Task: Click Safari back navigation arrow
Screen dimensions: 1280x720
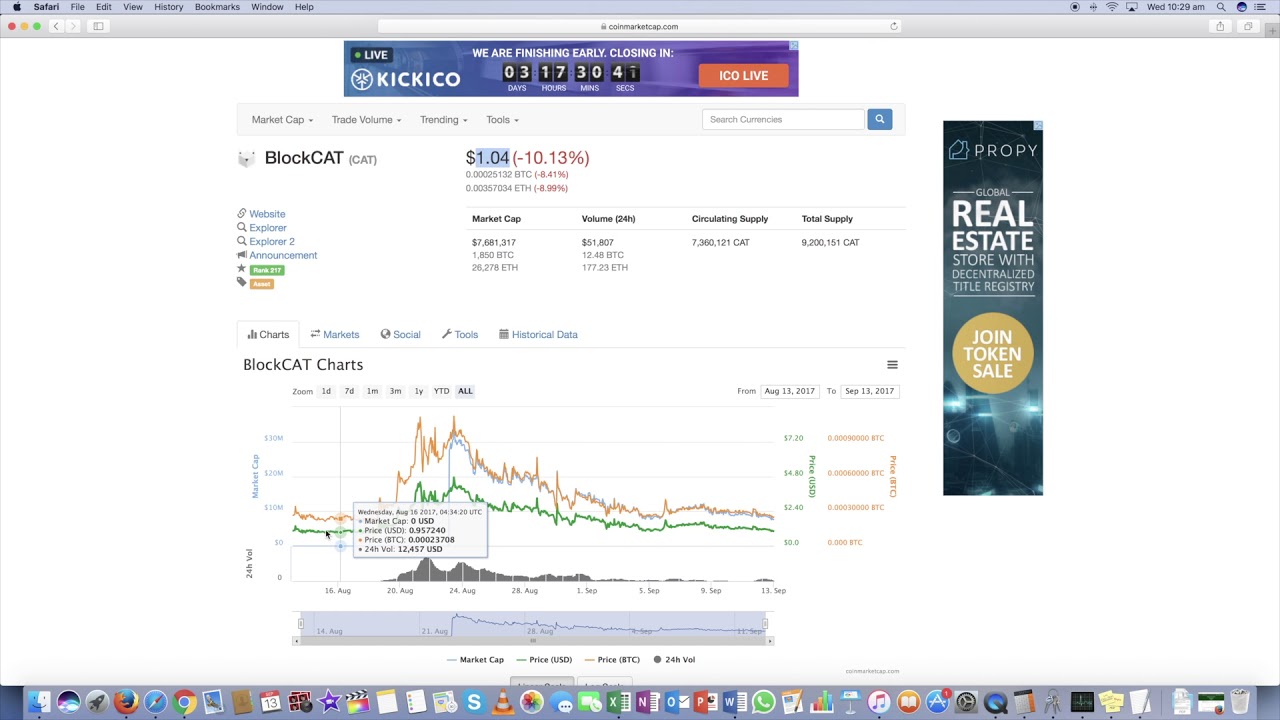Action: [x=56, y=26]
